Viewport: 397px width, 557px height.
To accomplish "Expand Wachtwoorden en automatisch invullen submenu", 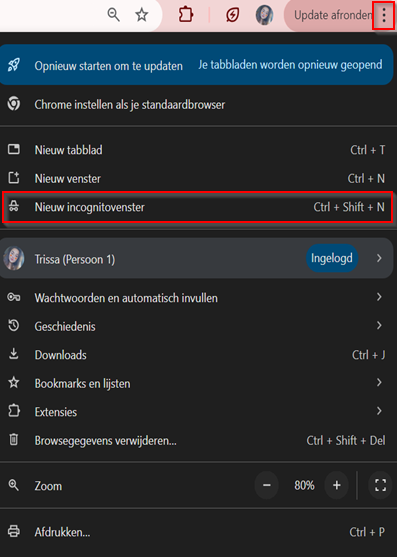I will point(379,297).
